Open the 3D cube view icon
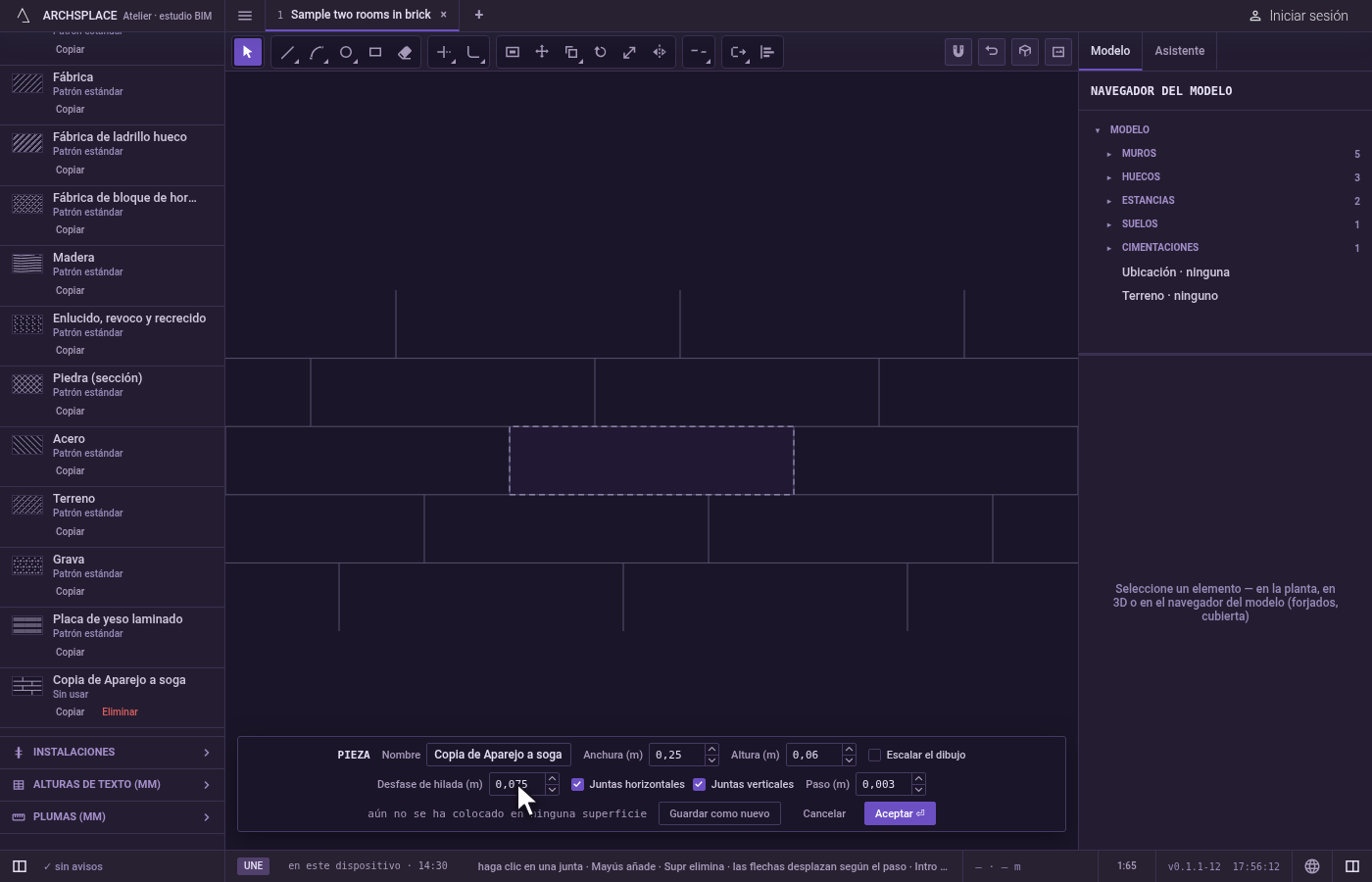This screenshot has width=1372, height=882. pos(1025,52)
